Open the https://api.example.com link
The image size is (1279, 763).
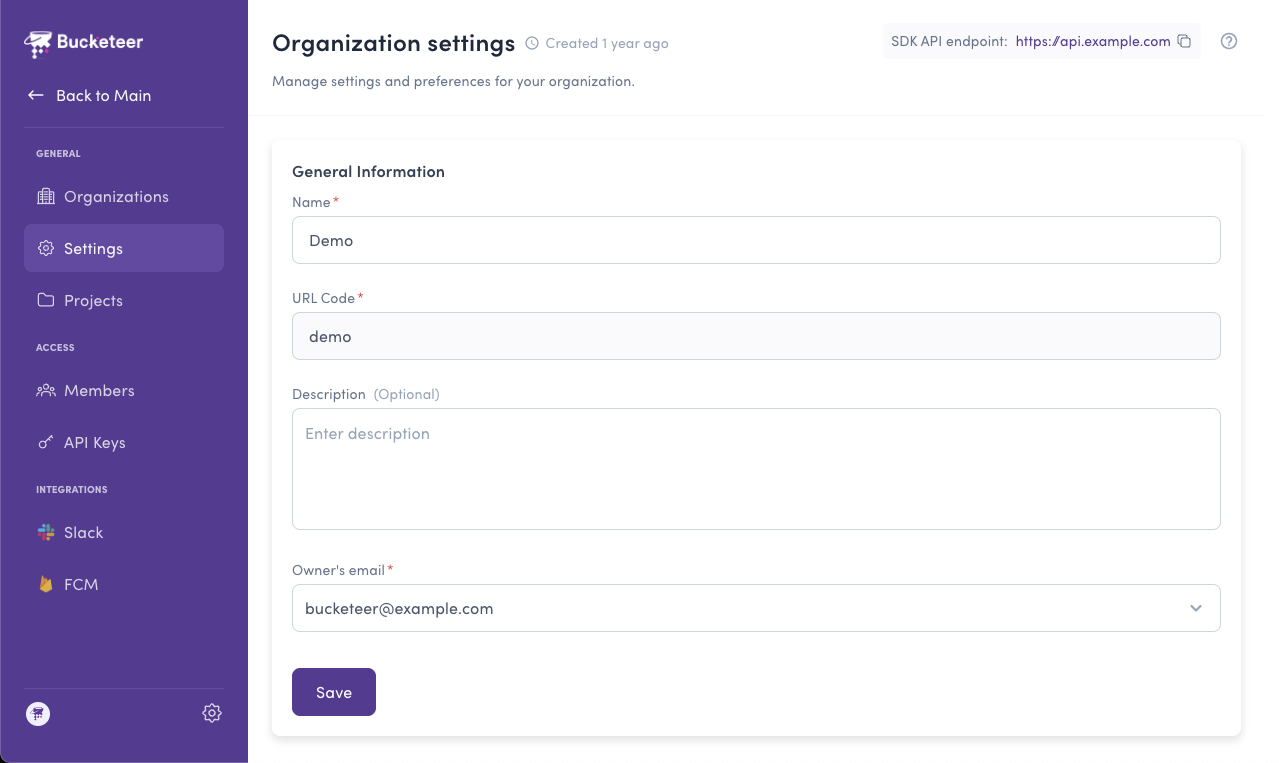click(x=1092, y=41)
